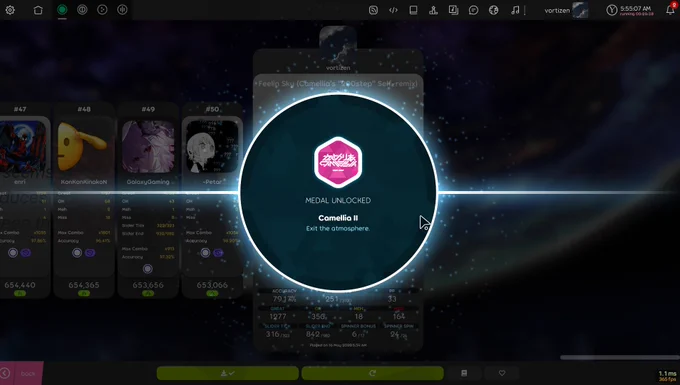Click the #49 rank label
Viewport: 680px width, 385px height.
point(148,109)
